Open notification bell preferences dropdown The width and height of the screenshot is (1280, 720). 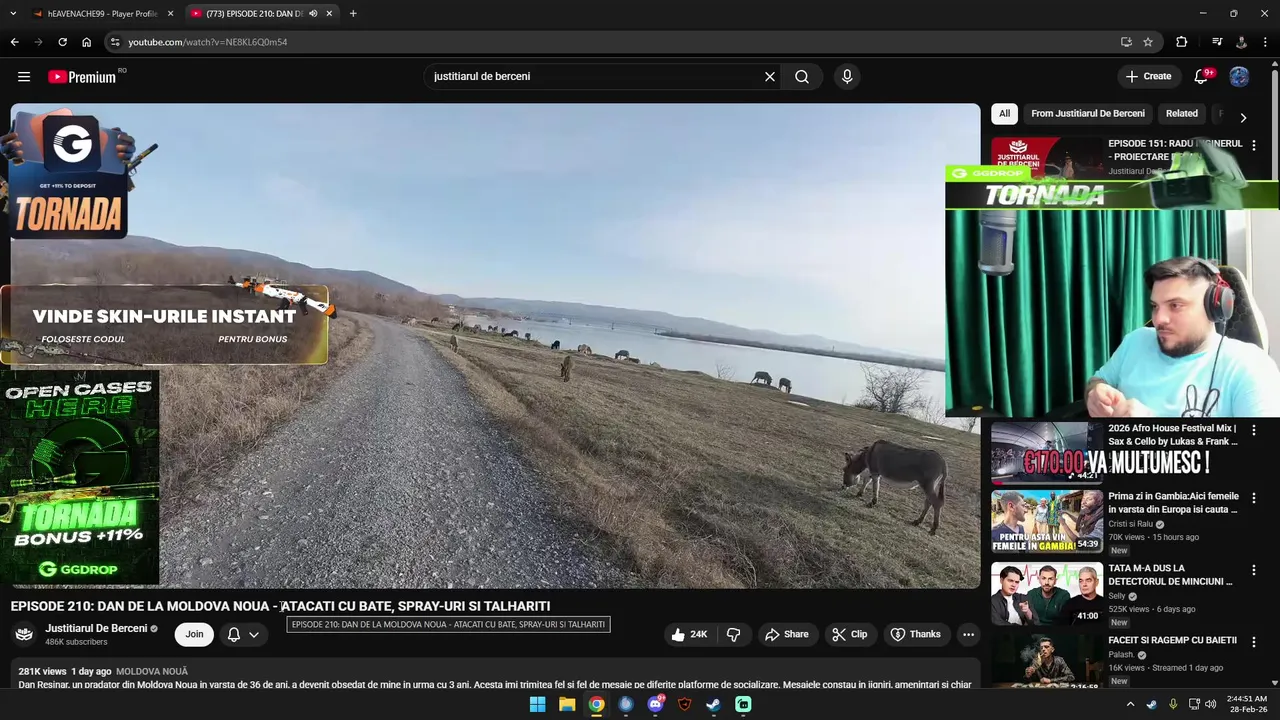click(x=243, y=634)
